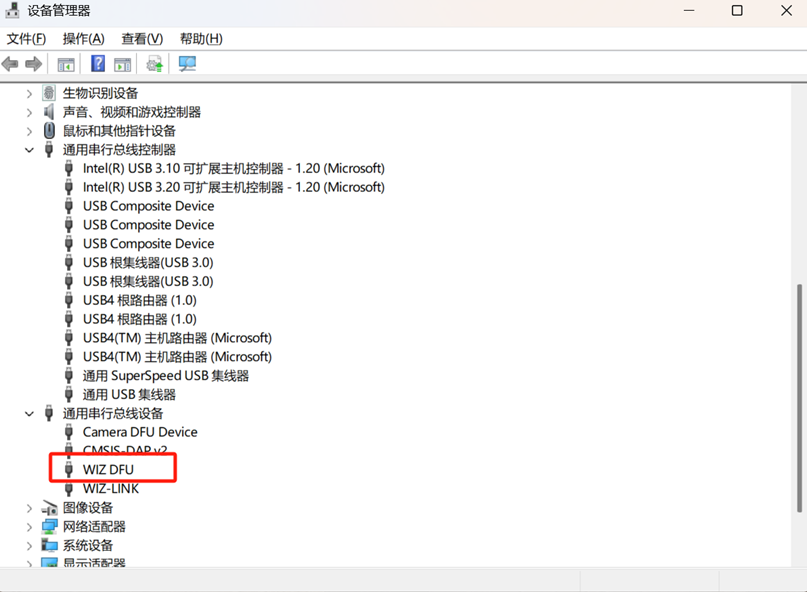Expand the 图像设备 category
Viewport: 807px width, 592px height.
[x=30, y=508]
